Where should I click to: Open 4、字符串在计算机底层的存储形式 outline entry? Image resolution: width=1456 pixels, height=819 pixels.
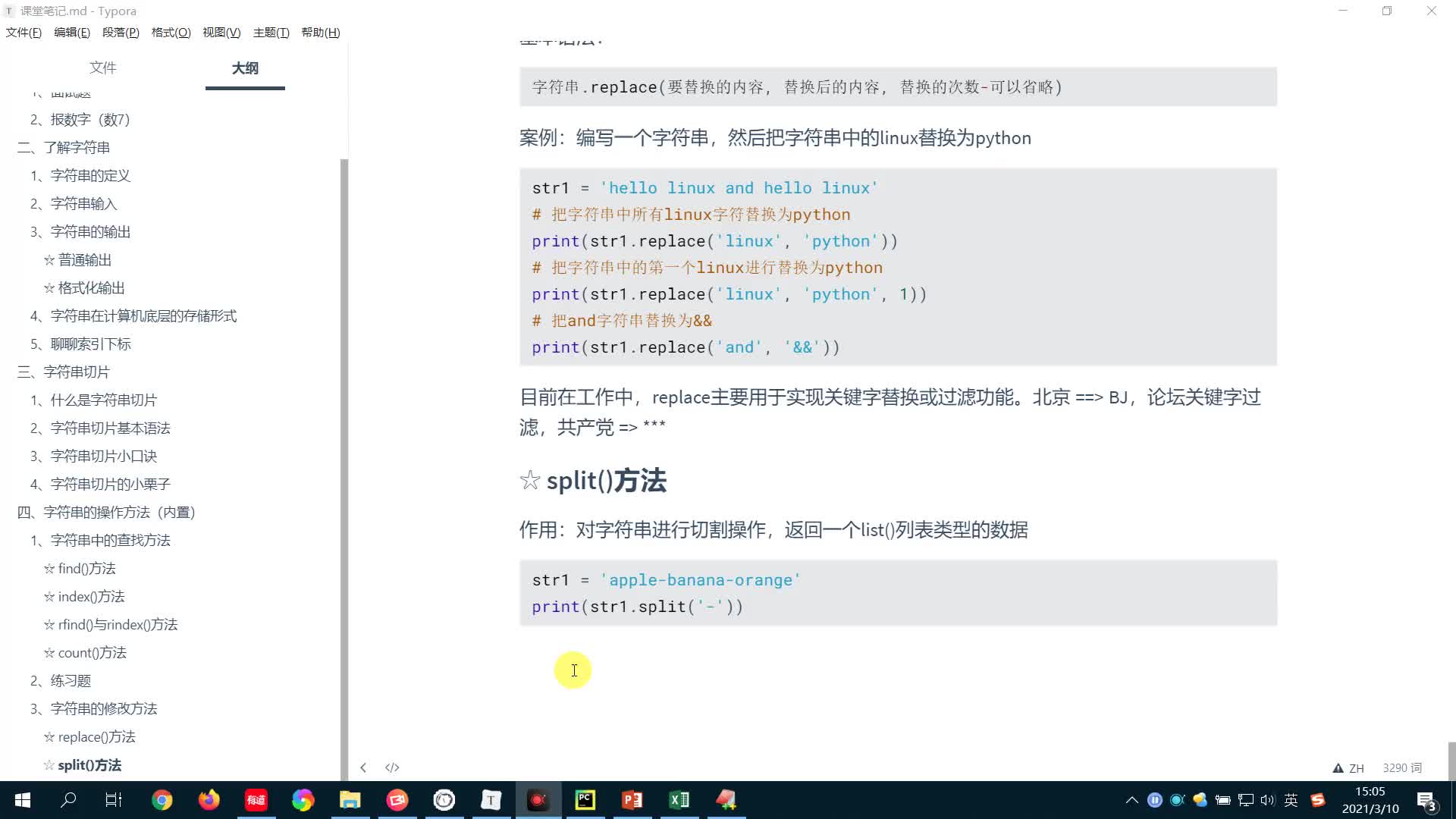(x=133, y=316)
